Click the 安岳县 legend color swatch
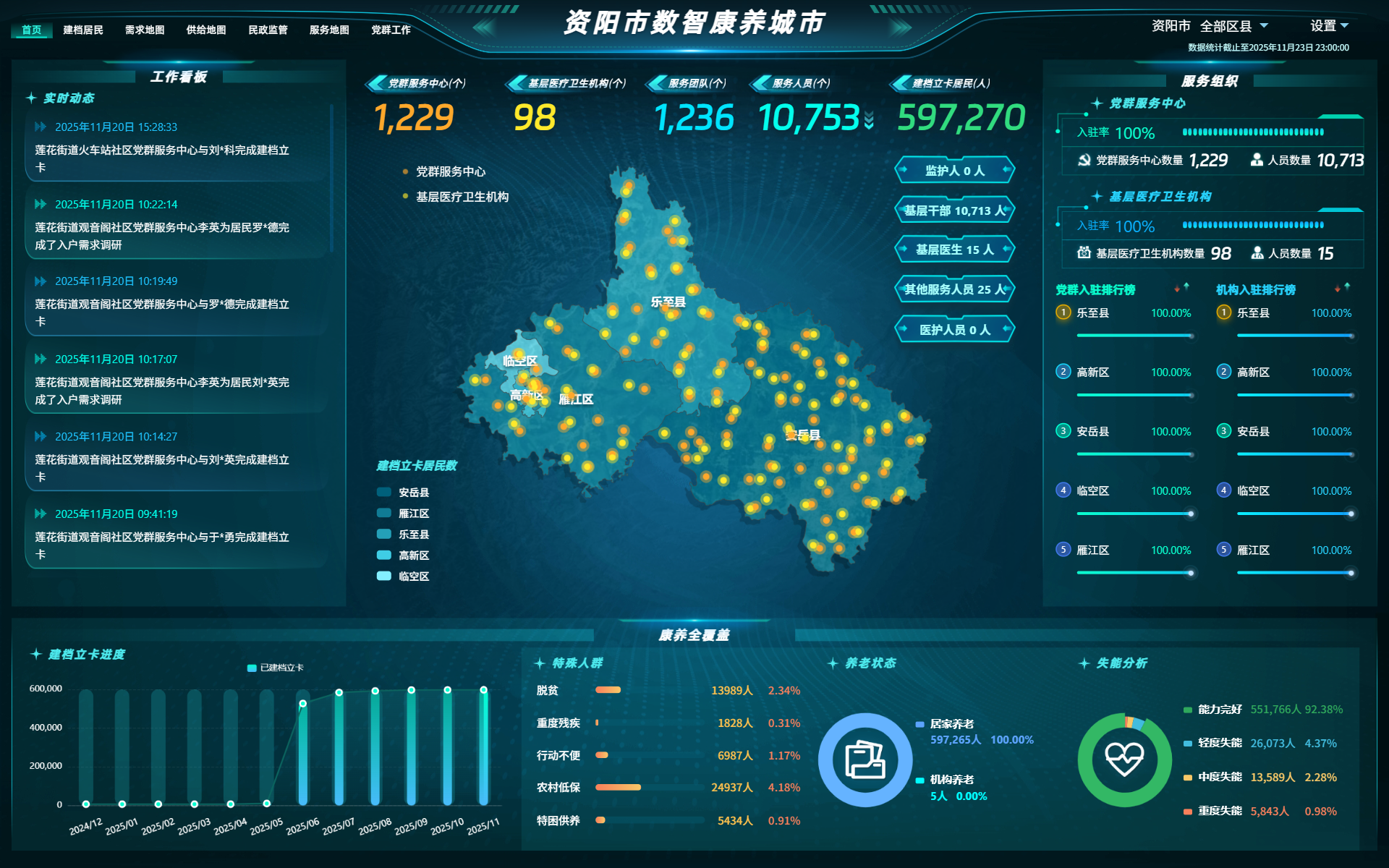The width and height of the screenshot is (1389, 868). 384,492
